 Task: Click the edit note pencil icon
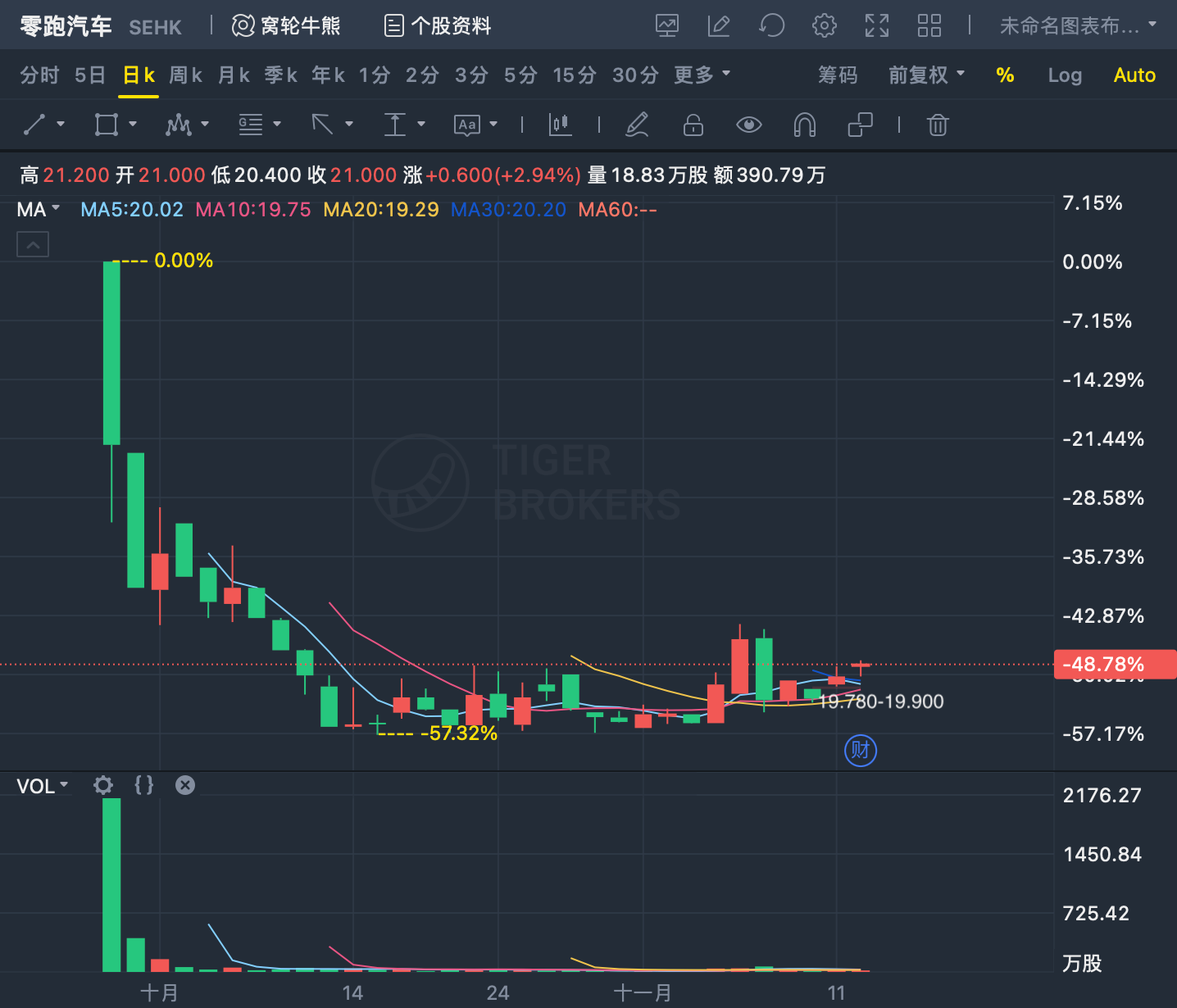[719, 26]
